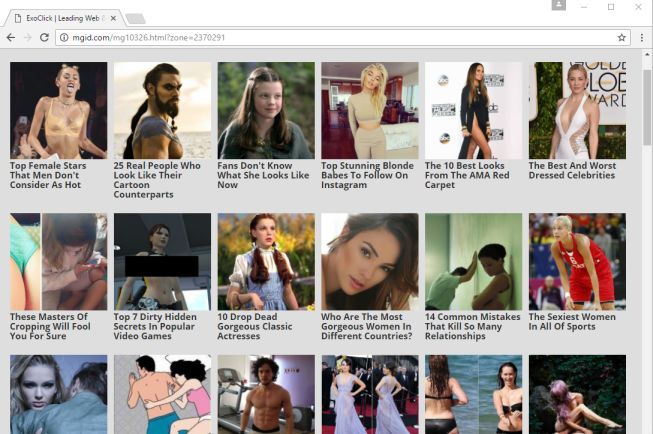Open 'Top Female Stars That Men Don't Consider' link
The width and height of the screenshot is (653, 434).
click(48, 175)
